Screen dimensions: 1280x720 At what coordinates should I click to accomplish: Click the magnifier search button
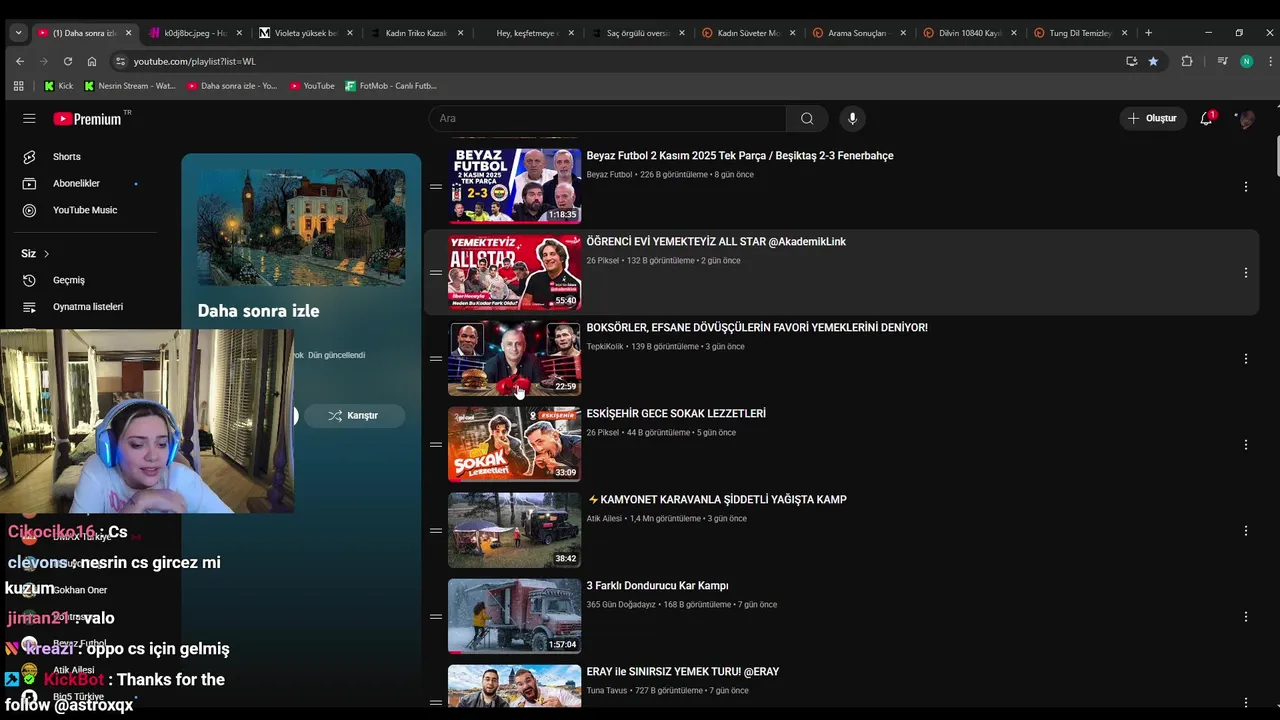[x=807, y=118]
